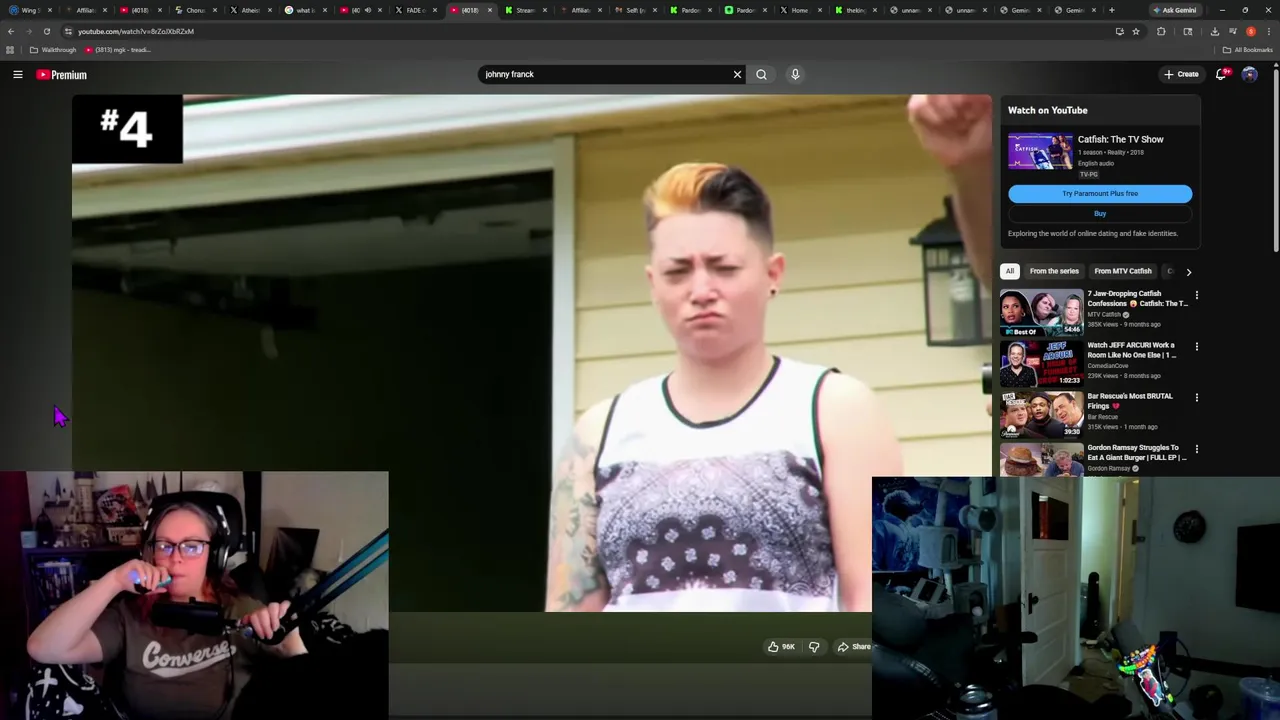View site information icon in address bar
The height and width of the screenshot is (720, 1280).
click(x=68, y=31)
